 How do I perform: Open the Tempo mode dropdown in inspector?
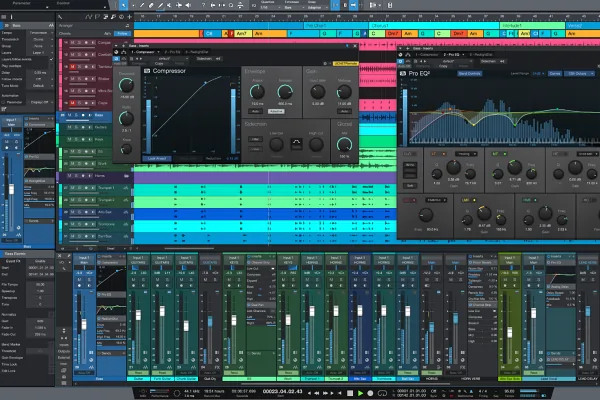pyautogui.click(x=41, y=33)
